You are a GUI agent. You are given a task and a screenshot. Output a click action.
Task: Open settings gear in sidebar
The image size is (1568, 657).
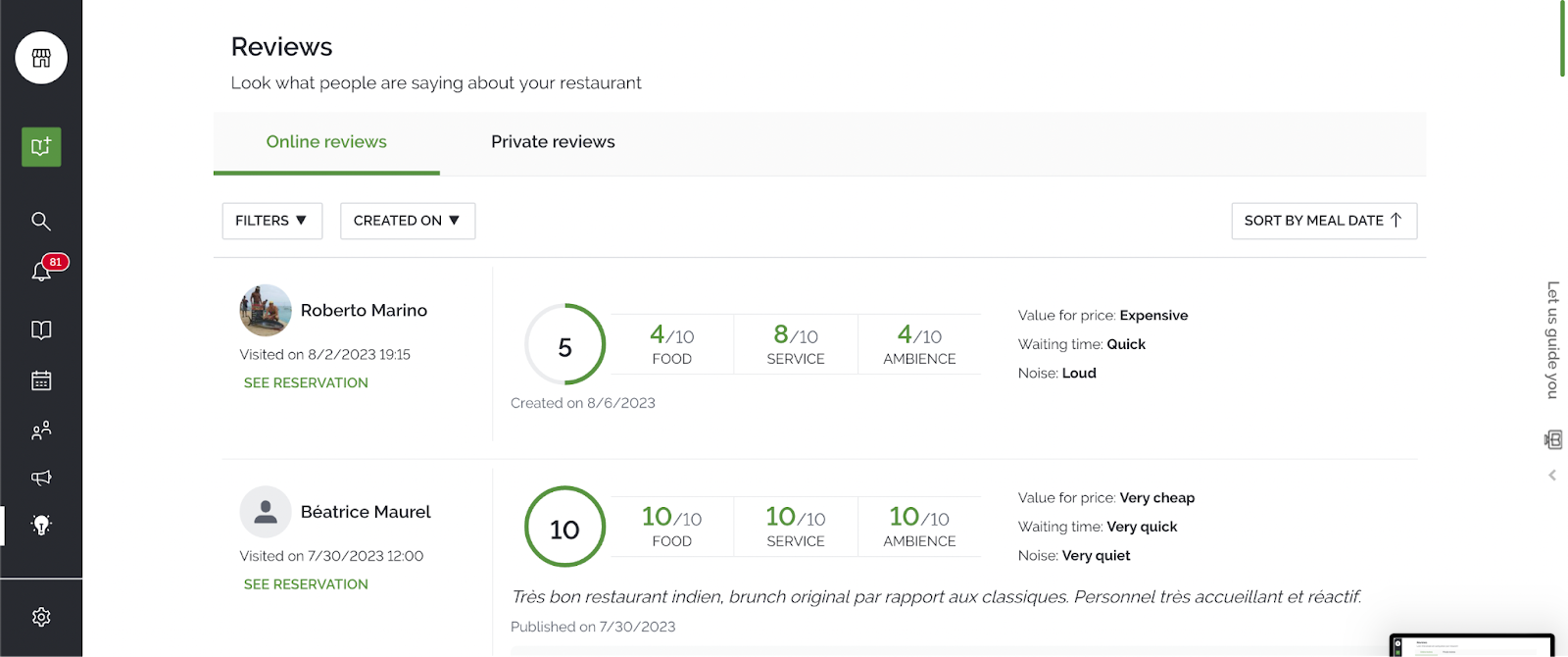41,617
